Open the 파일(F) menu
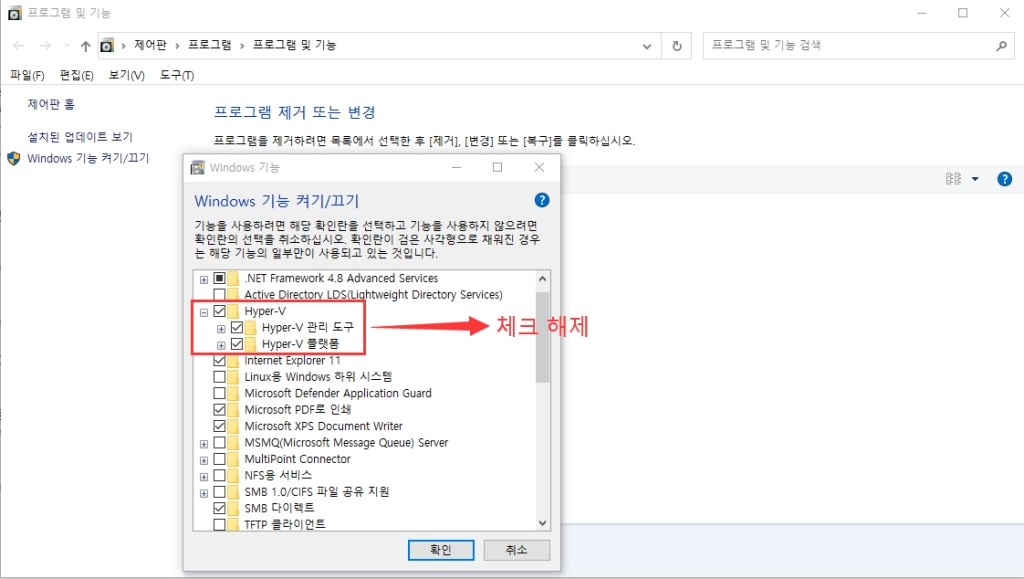 [27, 75]
